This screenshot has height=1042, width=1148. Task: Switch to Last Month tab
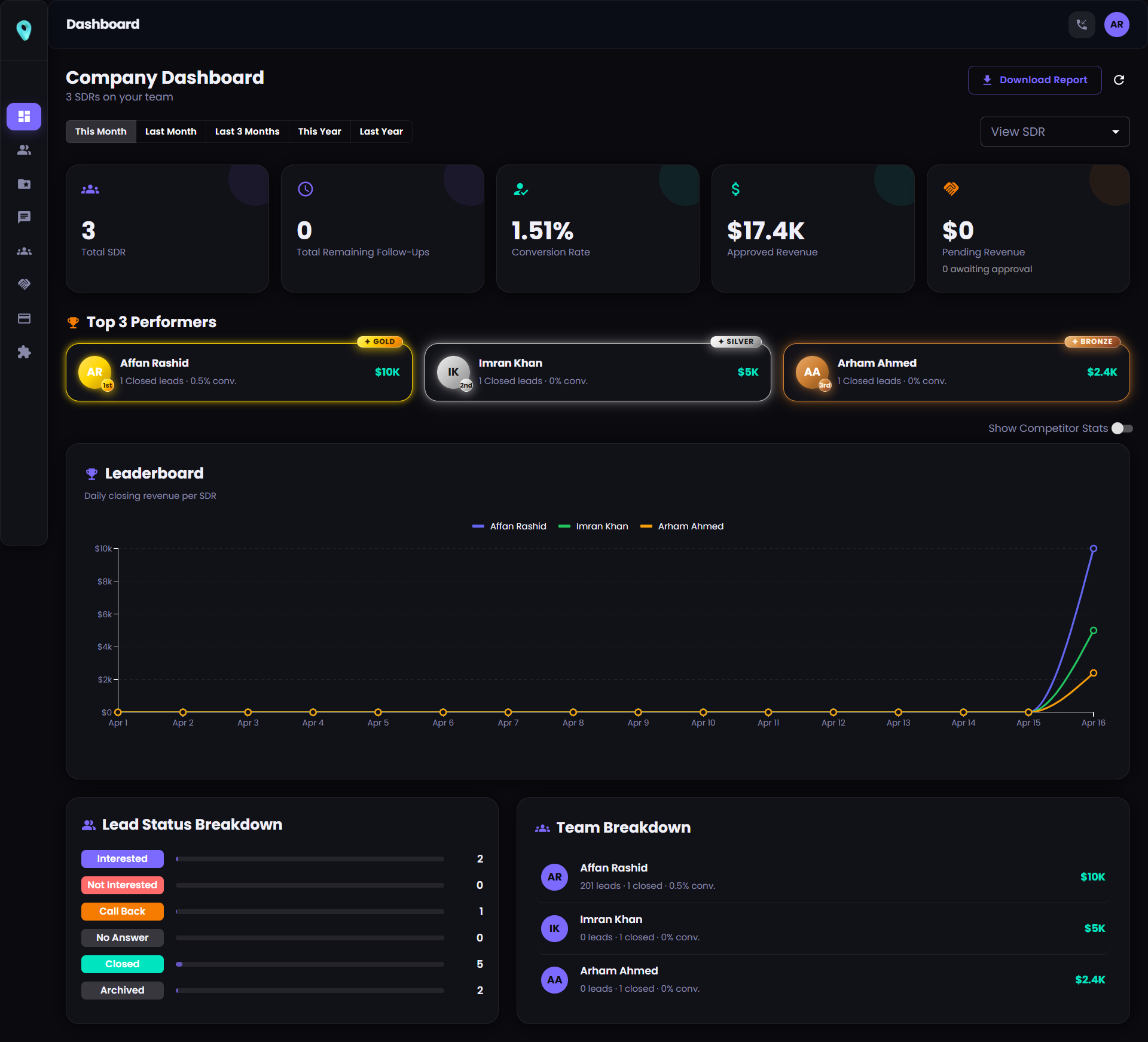click(171, 132)
